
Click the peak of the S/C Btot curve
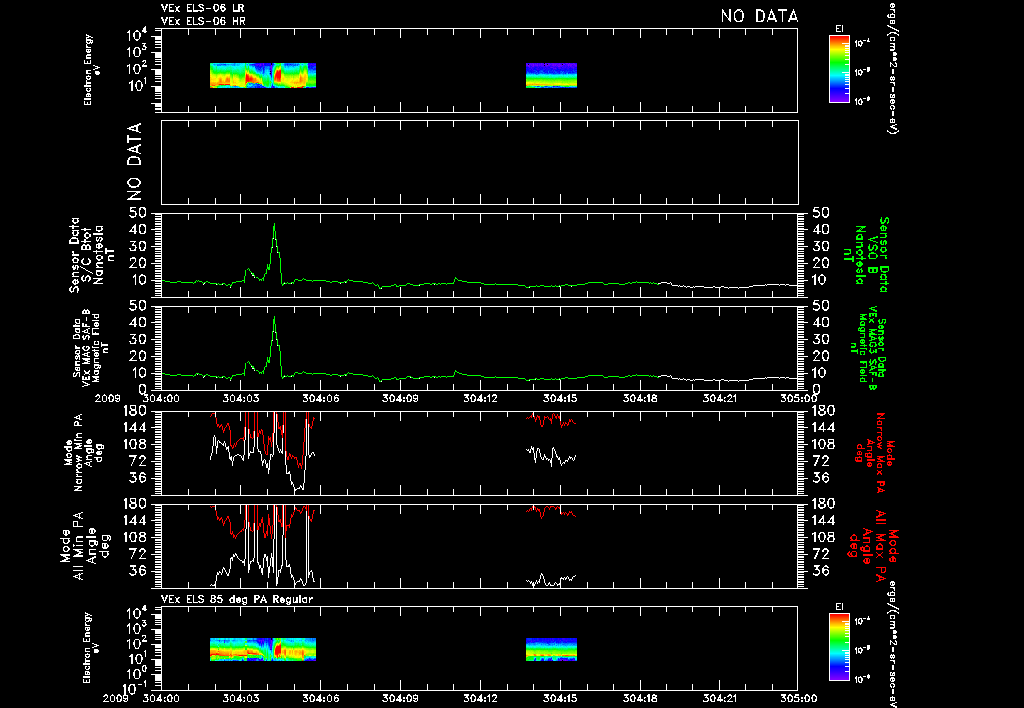(x=274, y=225)
